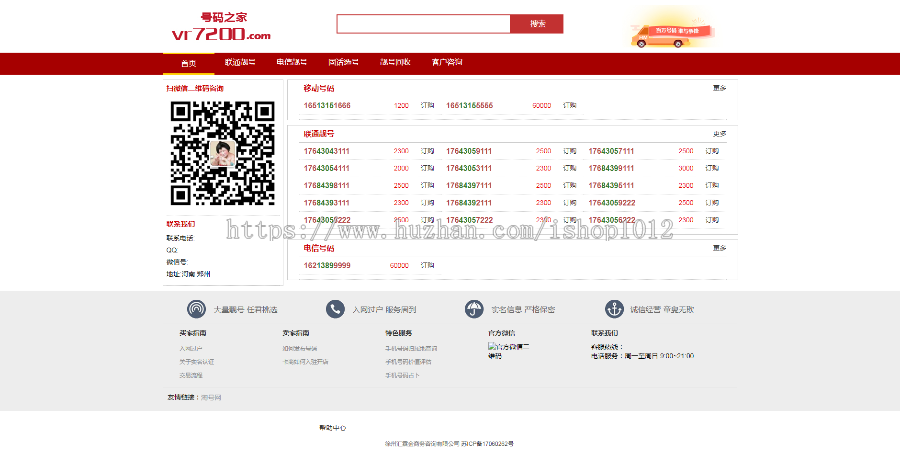Open the 友情链接 link next to the label
Viewport: 900px width, 455px height.
pyautogui.click(x=211, y=397)
